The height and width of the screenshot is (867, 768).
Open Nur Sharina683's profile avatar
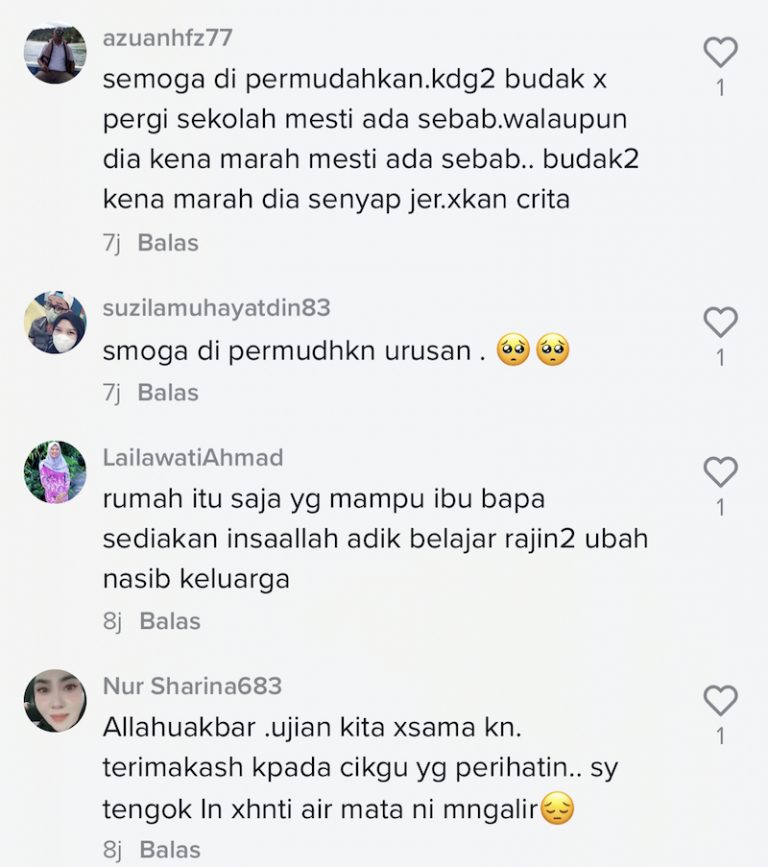point(55,701)
